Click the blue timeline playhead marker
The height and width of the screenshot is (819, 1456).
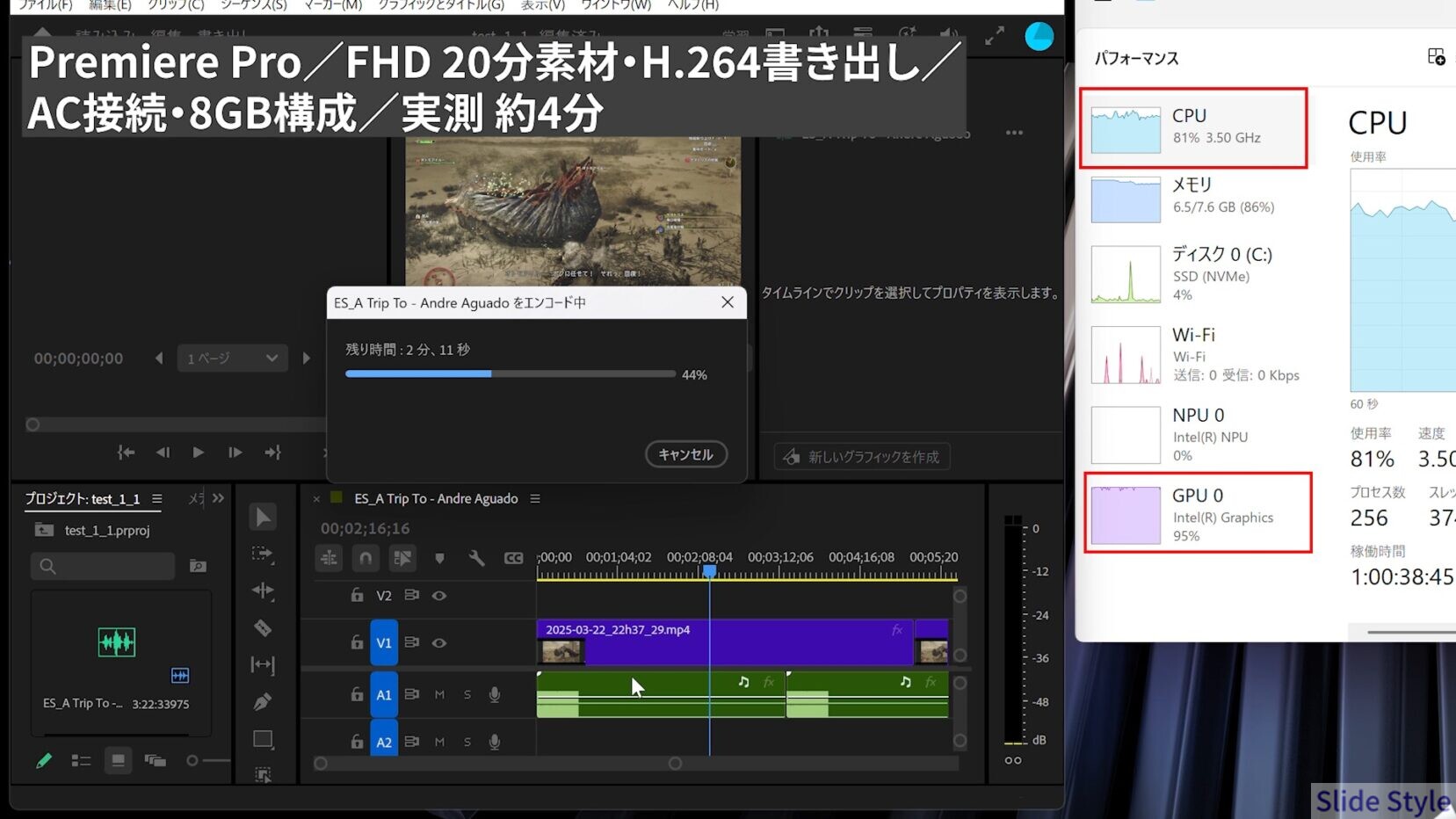pos(709,571)
